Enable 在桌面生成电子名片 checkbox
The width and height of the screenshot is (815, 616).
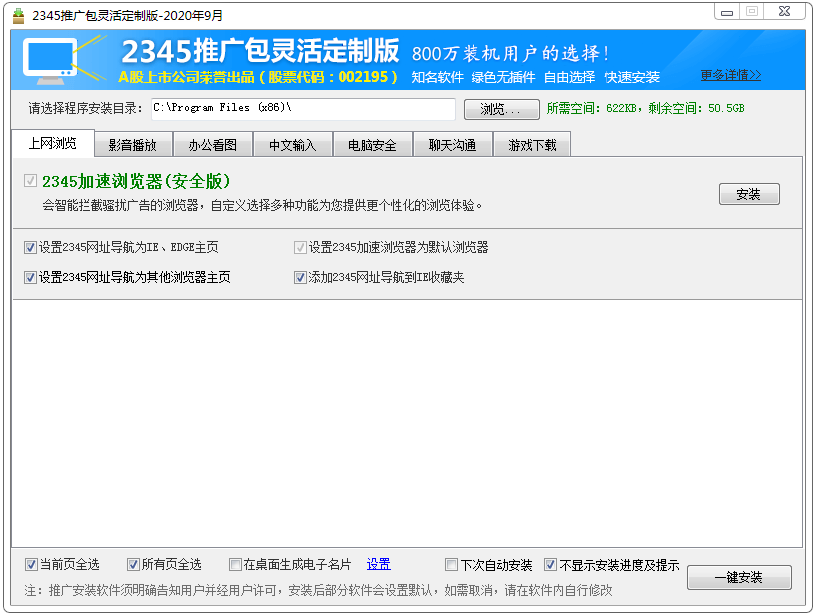[235, 565]
